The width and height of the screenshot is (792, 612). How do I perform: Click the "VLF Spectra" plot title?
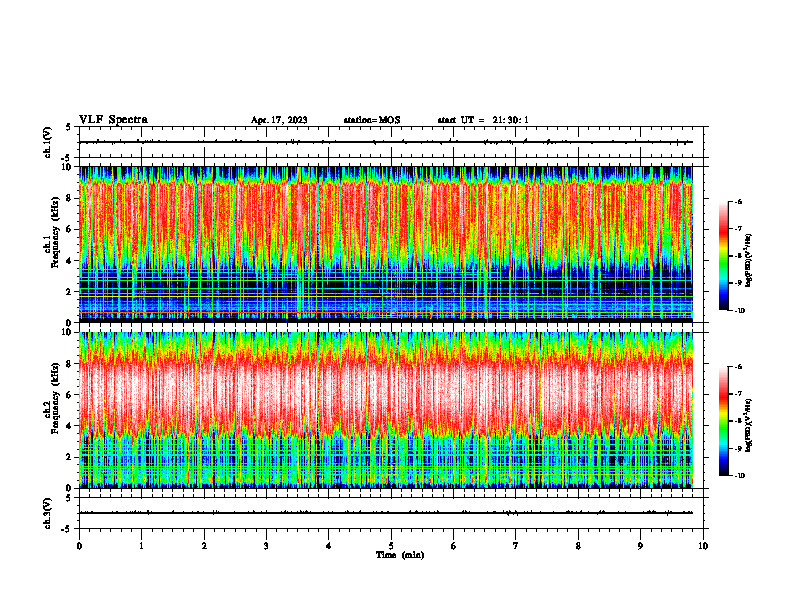pos(113,120)
